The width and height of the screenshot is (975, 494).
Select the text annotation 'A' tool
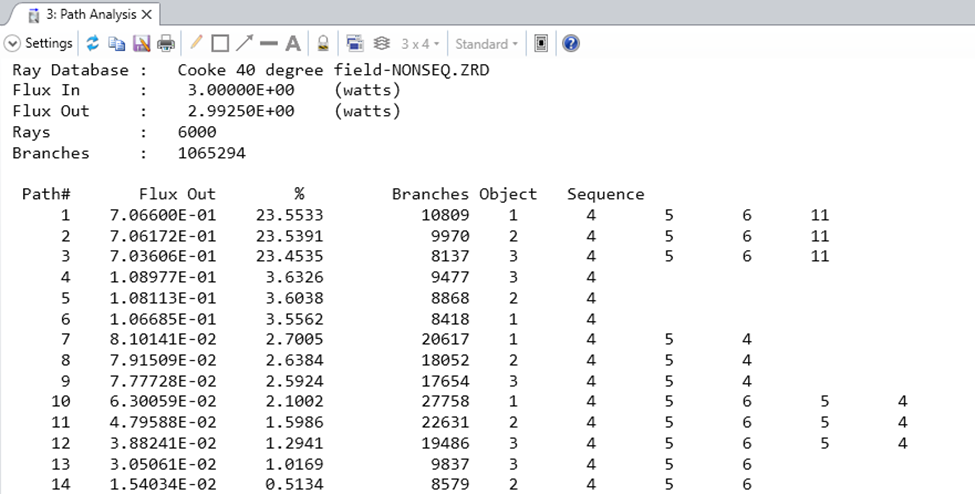click(x=293, y=44)
